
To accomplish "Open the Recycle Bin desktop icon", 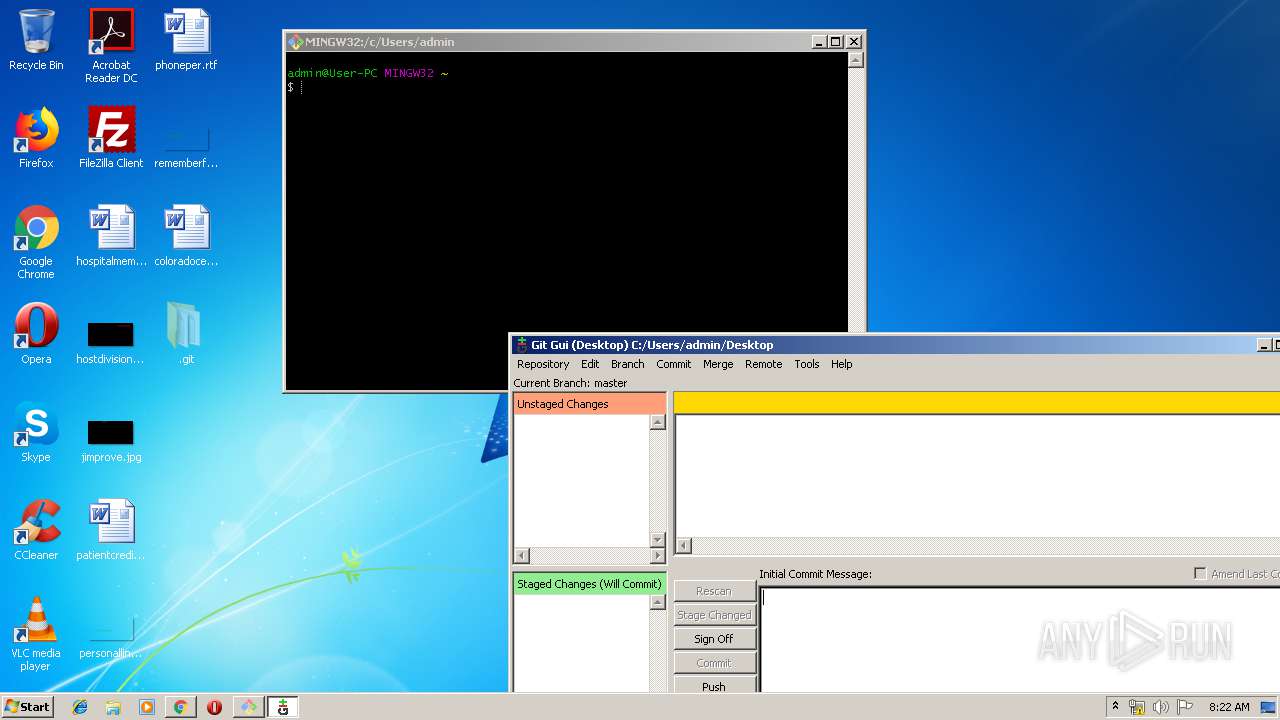I will (36, 40).
